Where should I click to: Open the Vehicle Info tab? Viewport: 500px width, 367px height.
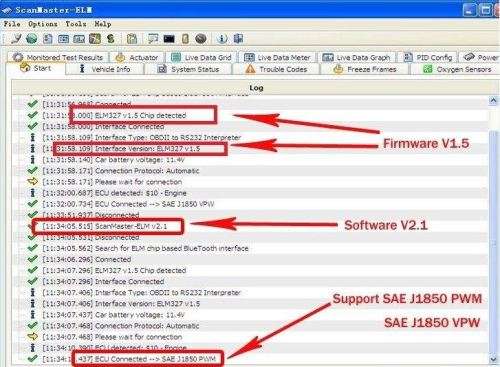(105, 69)
